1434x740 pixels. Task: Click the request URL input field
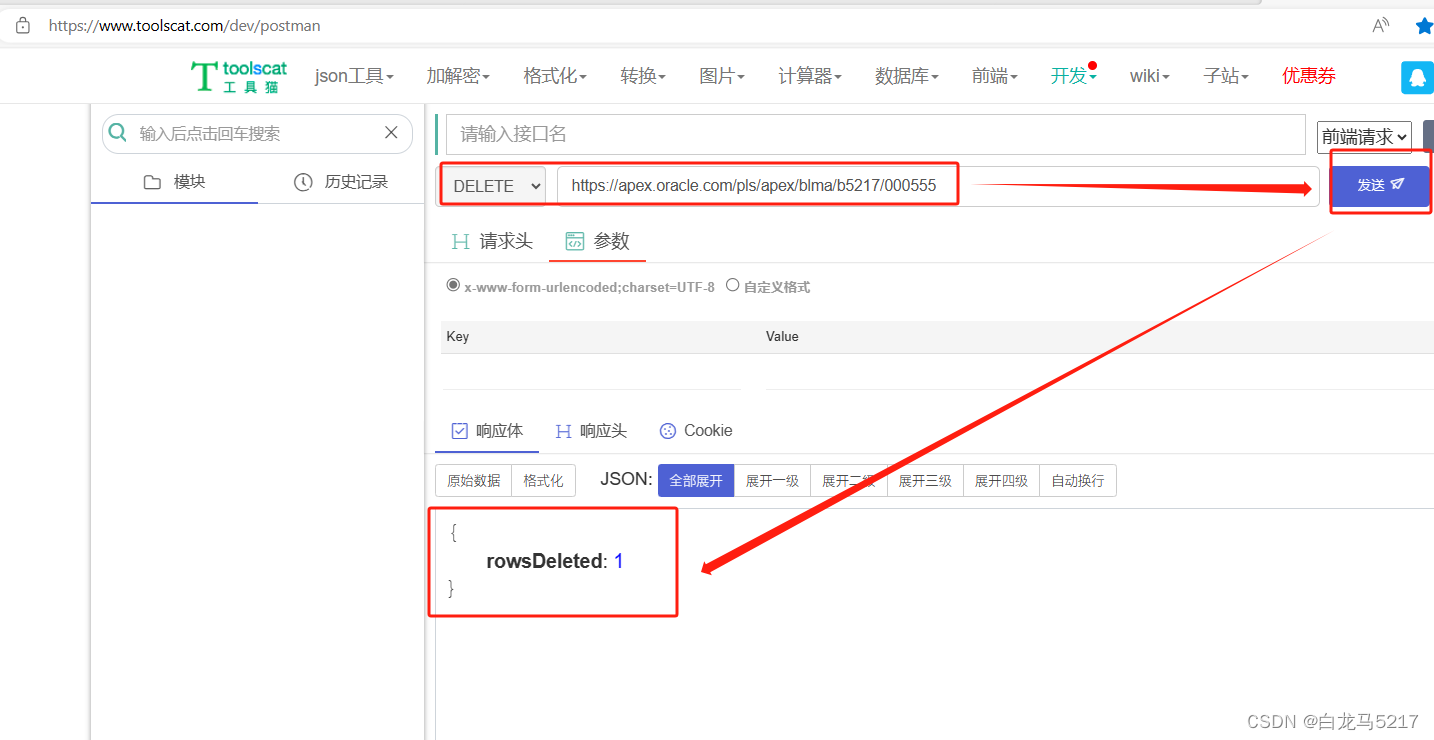pos(938,186)
